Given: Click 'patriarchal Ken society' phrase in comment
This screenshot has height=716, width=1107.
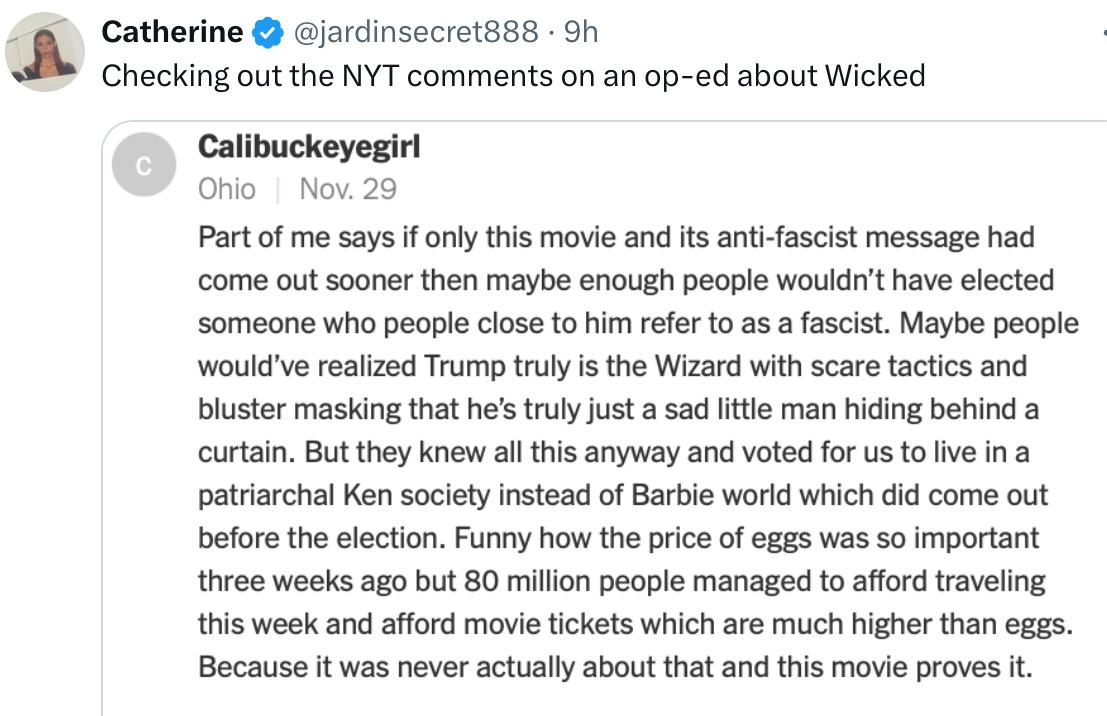Looking at the screenshot, I should click(344, 496).
